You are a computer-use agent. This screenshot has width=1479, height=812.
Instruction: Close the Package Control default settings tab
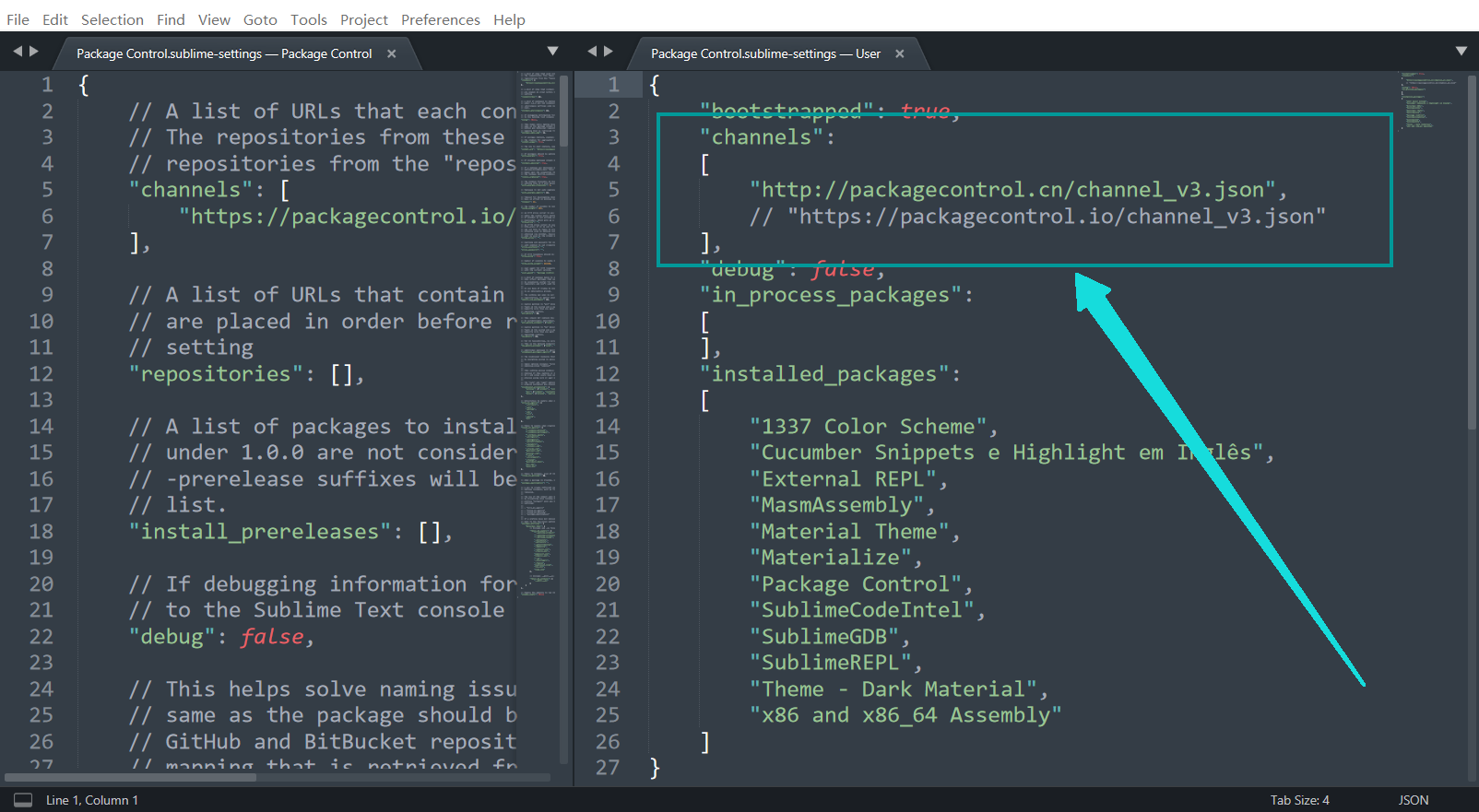[392, 53]
